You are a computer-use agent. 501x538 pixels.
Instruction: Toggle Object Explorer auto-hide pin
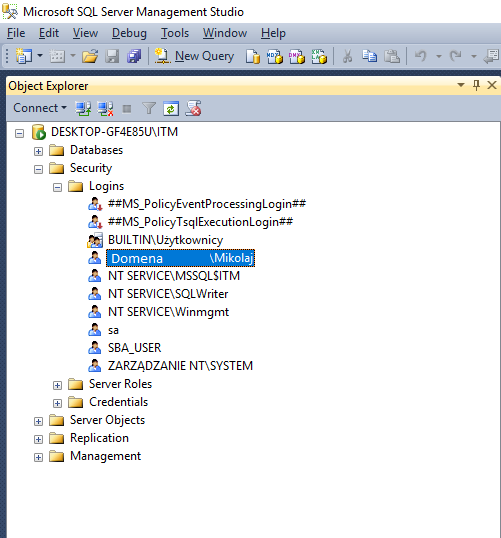pyautogui.click(x=476, y=85)
